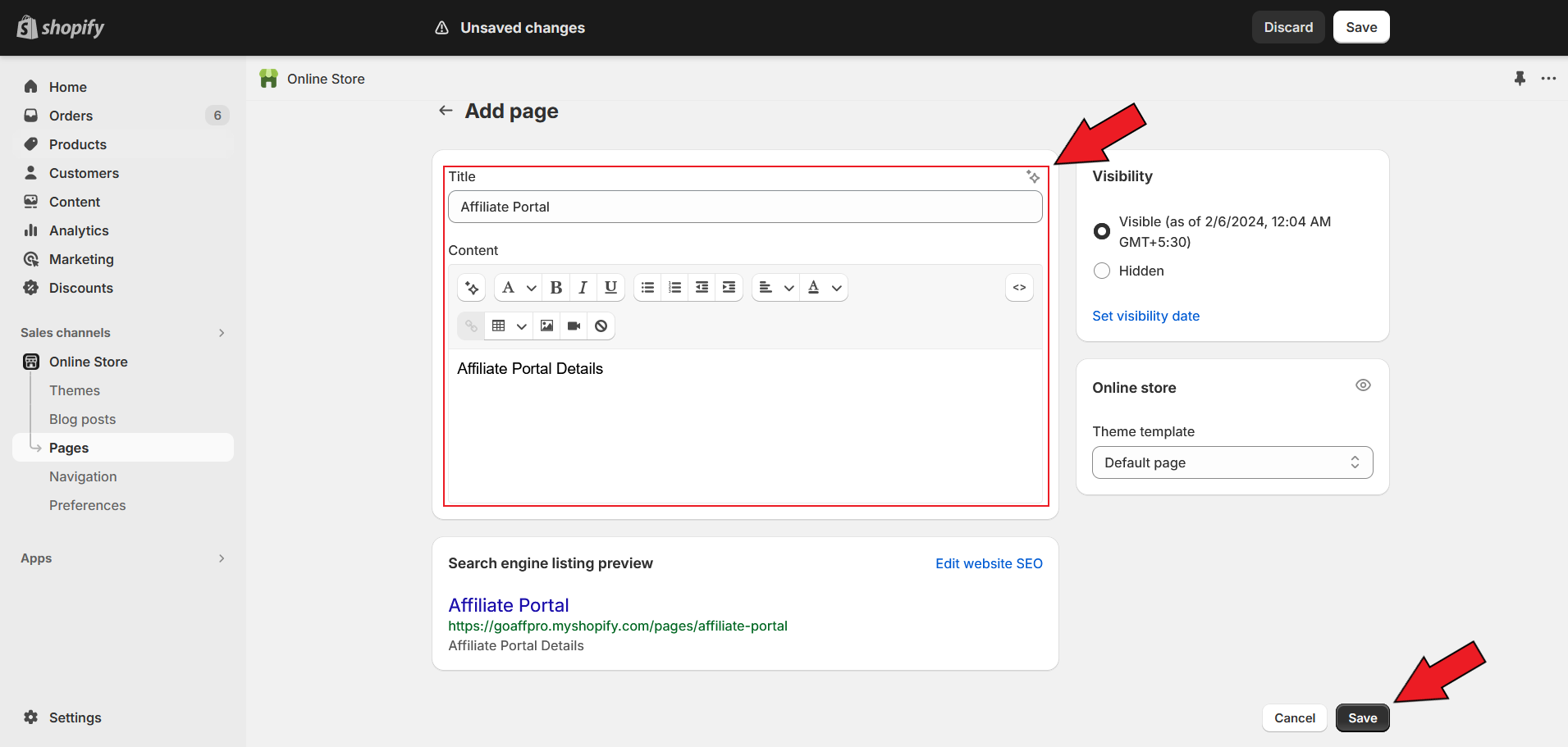Open the text color picker

coord(824,288)
